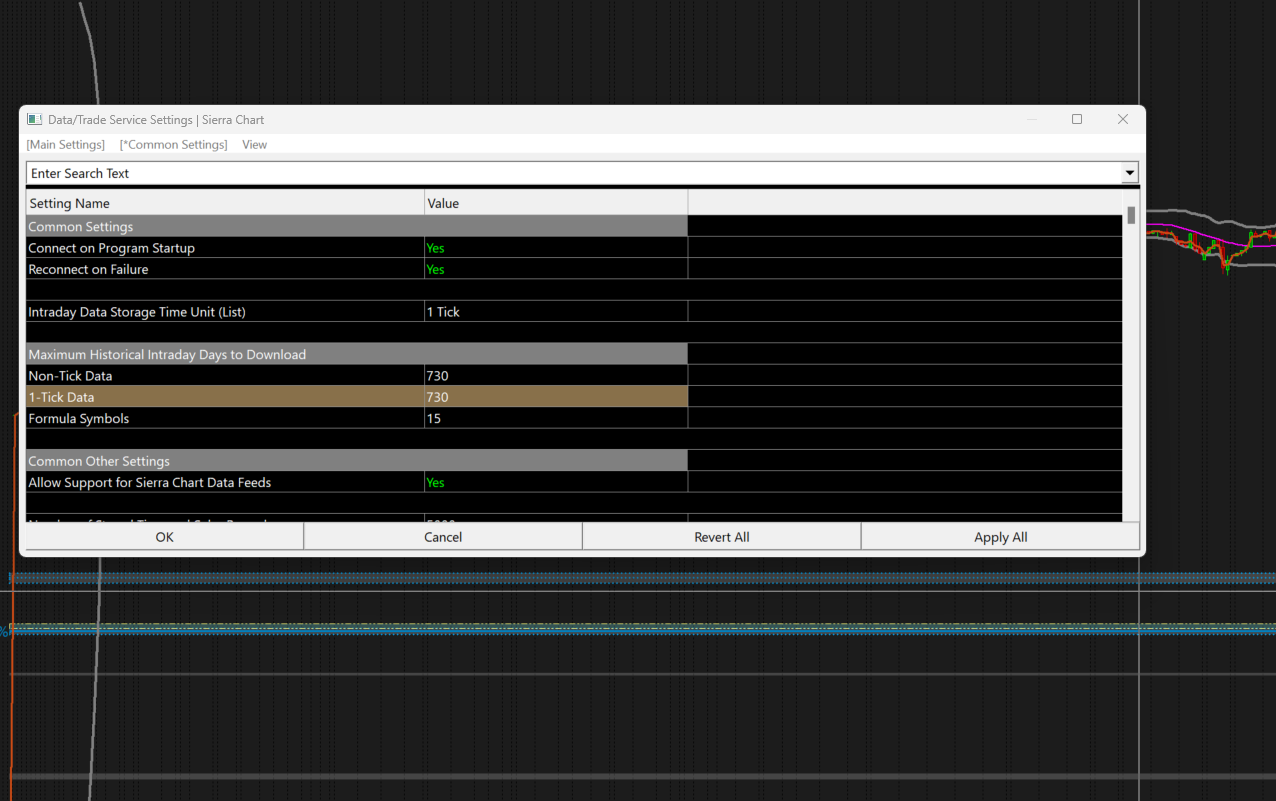Close the Data/Trade Service Settings window
Viewport: 1276px width, 801px height.
1122,119
